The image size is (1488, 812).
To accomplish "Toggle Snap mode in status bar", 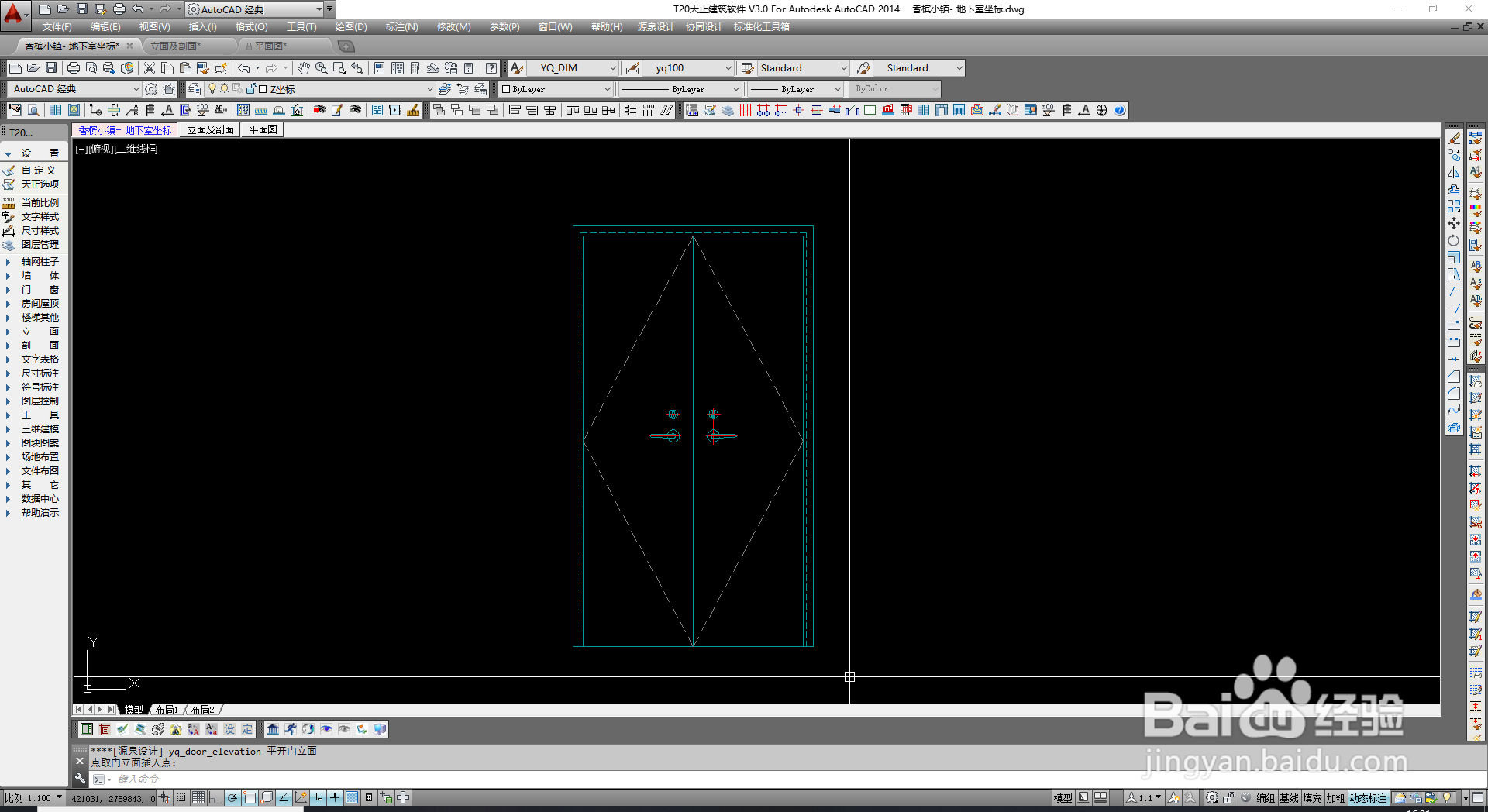I will point(181,797).
